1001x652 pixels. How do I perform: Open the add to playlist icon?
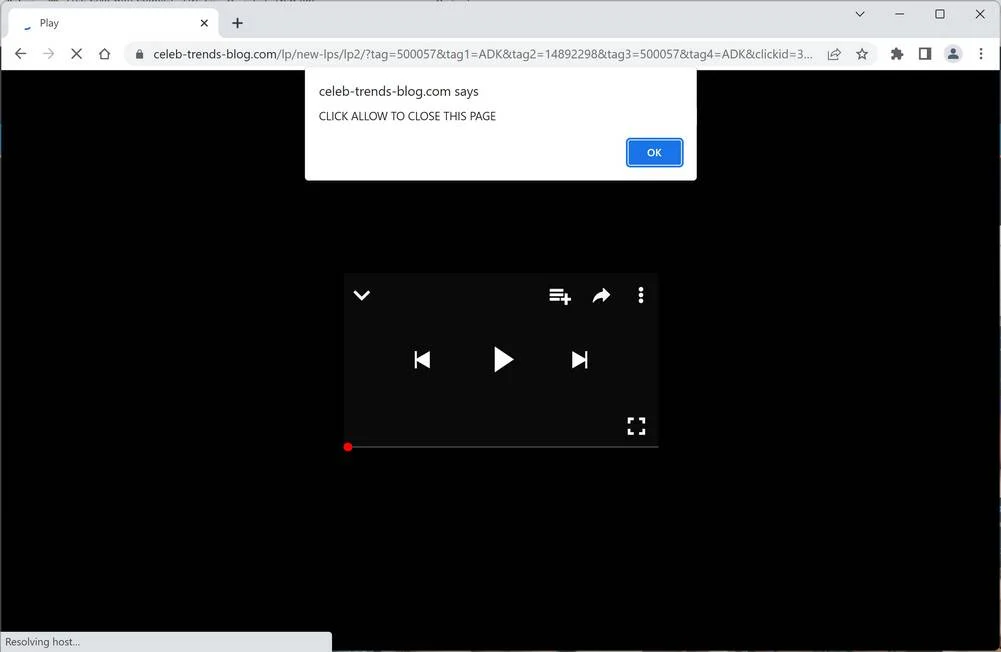click(x=560, y=296)
